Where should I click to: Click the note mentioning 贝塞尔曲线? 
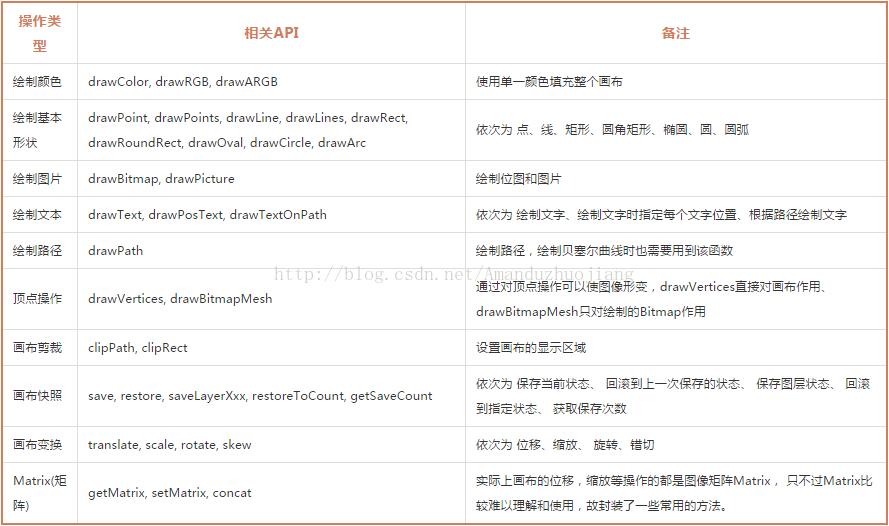pyautogui.click(x=604, y=251)
